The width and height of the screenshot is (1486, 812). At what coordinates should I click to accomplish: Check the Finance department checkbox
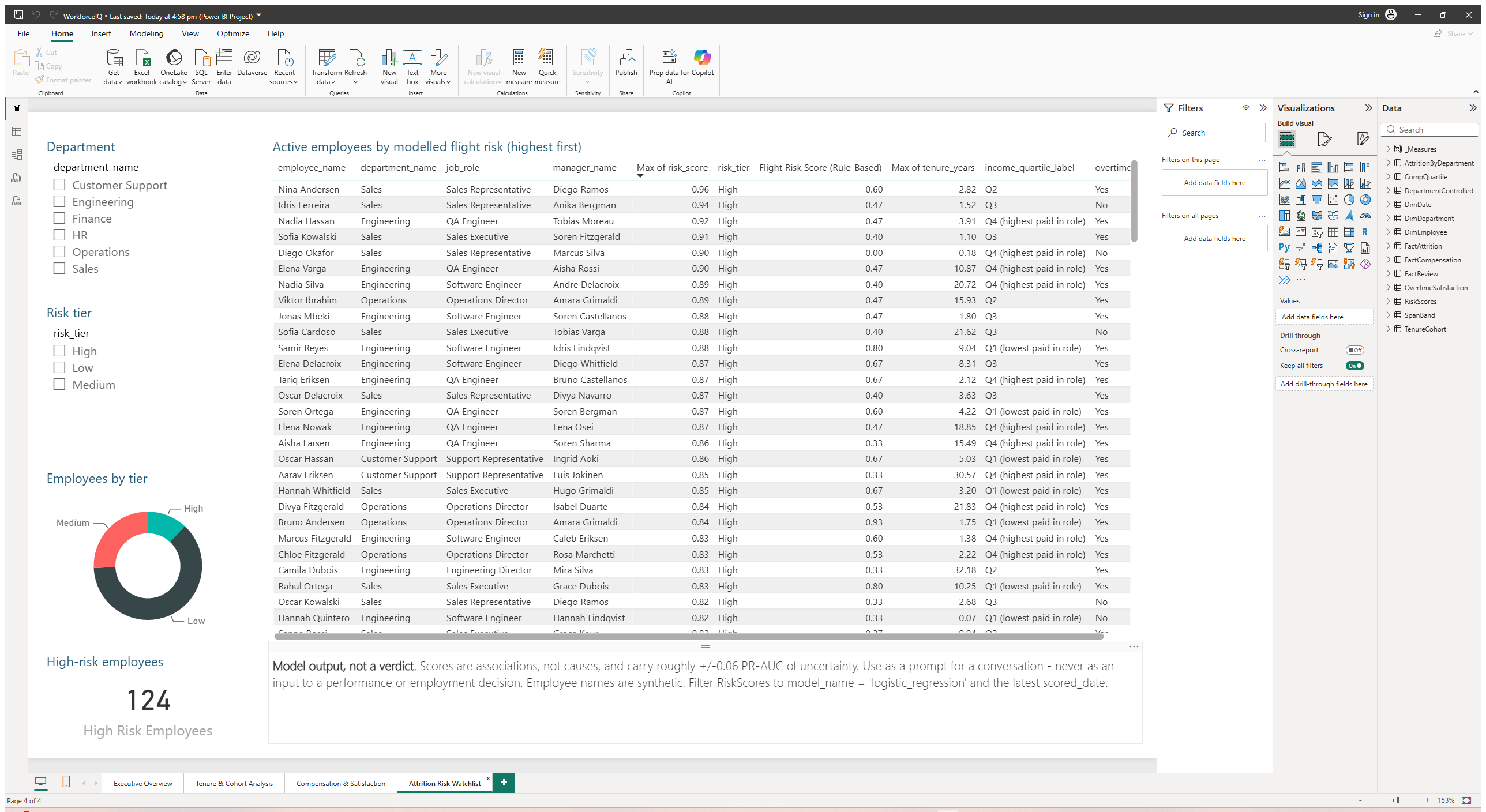point(59,218)
